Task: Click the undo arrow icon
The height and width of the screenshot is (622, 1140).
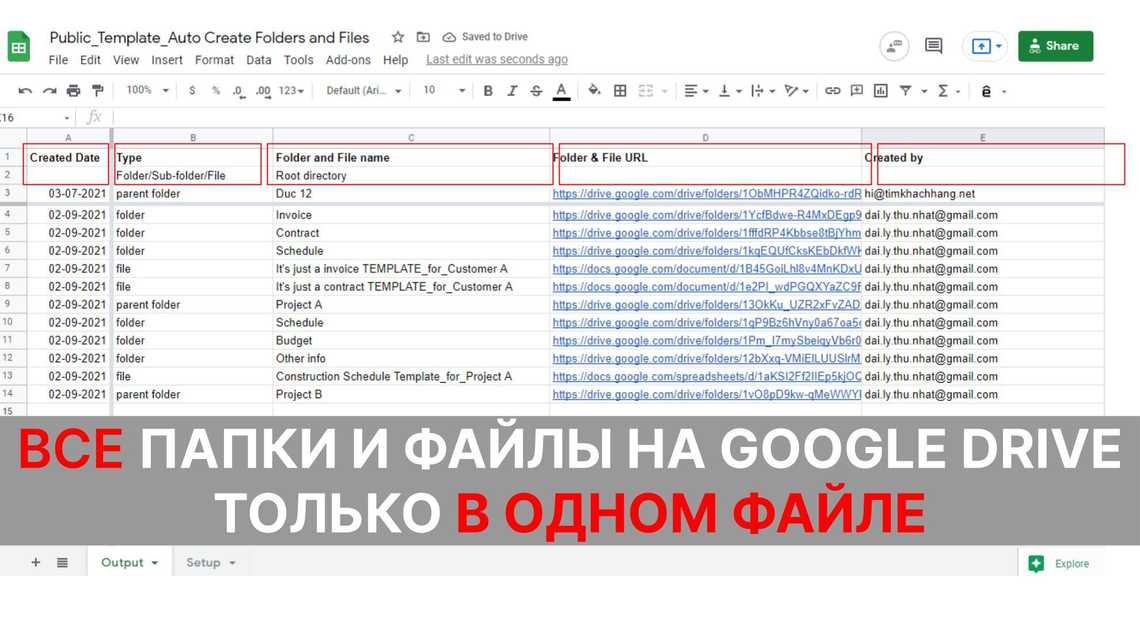Action: point(25,91)
